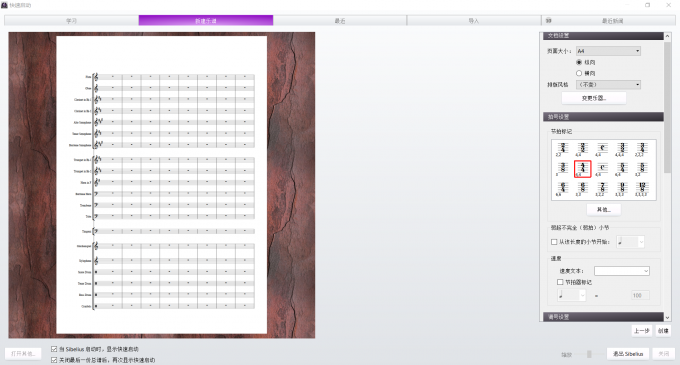This screenshot has width=680, height=365.
Task: Click 其他 for other time signatures
Action: pyautogui.click(x=604, y=209)
